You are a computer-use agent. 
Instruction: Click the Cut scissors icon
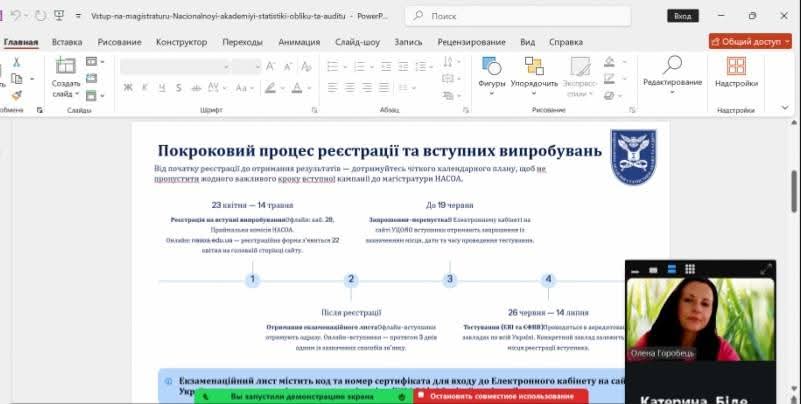[x=16, y=62]
